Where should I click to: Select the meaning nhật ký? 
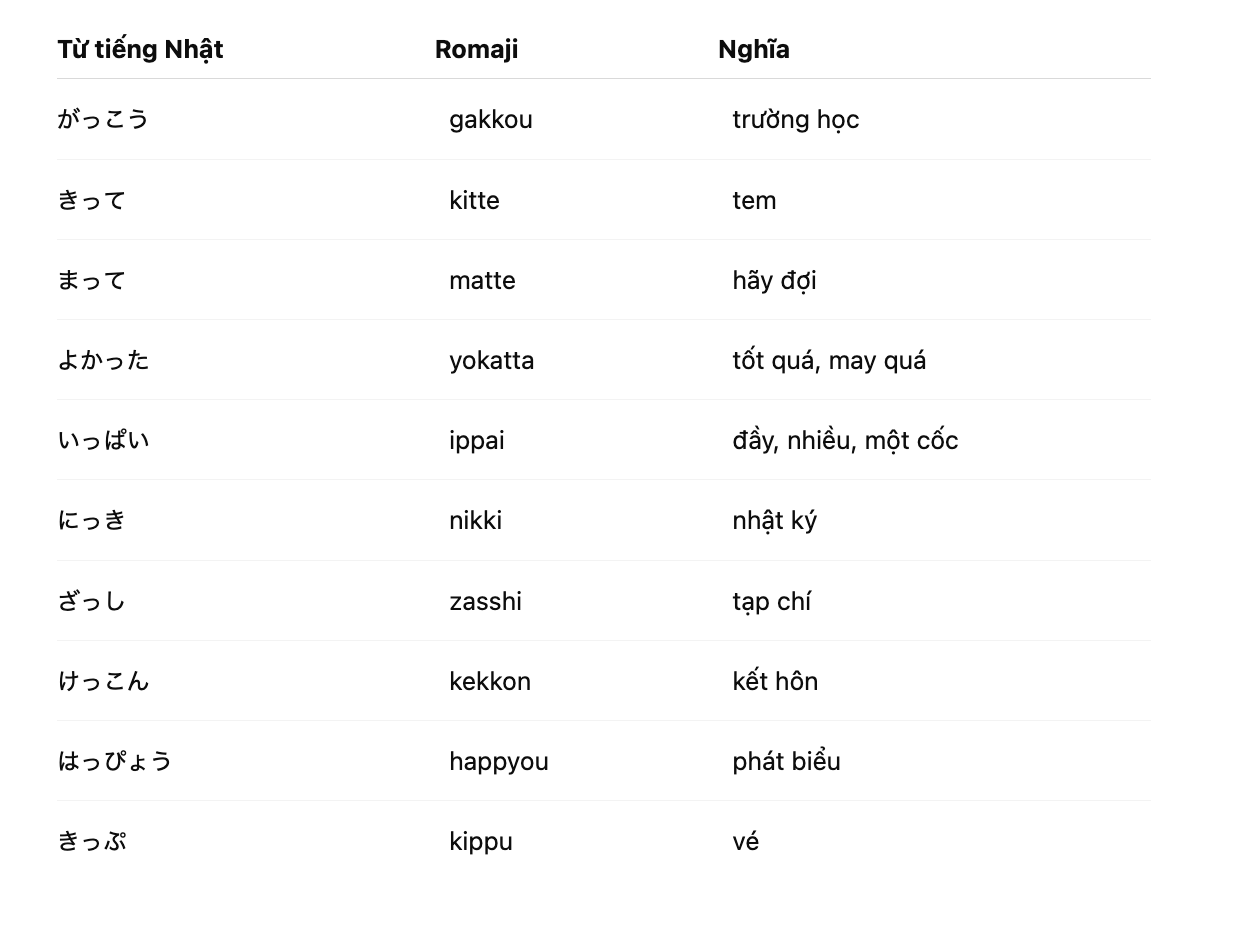775,521
